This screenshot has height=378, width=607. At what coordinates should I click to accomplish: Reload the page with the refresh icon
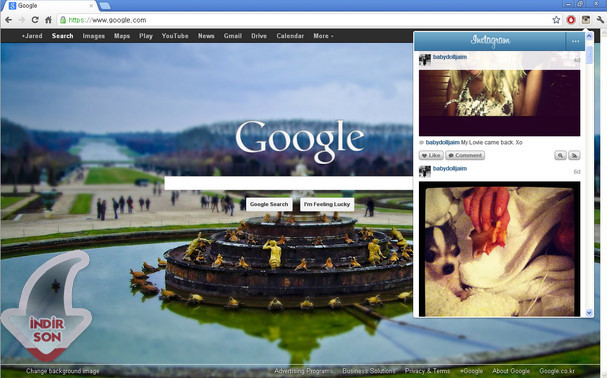(35, 20)
